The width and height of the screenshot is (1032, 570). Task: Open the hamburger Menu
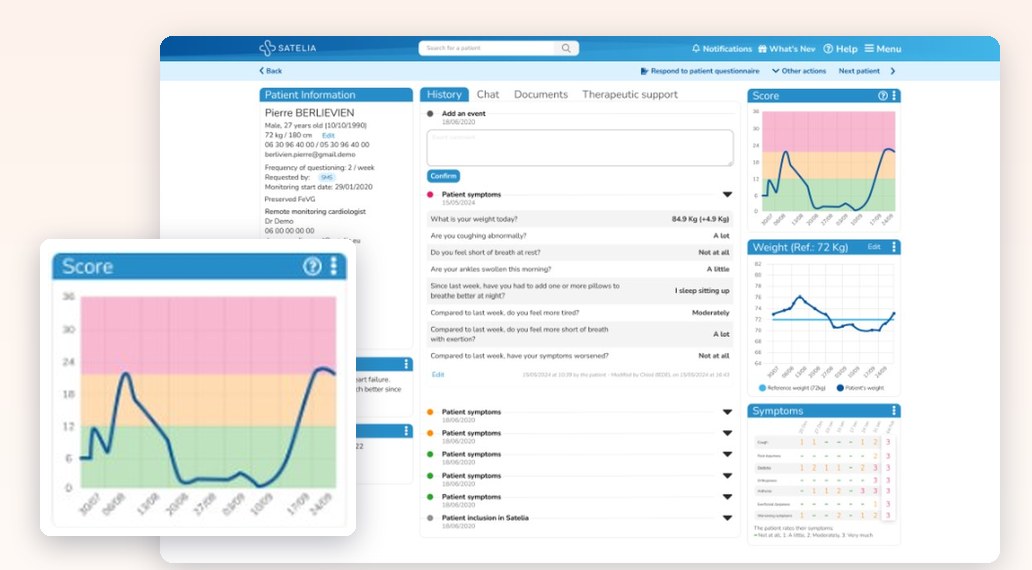point(883,49)
